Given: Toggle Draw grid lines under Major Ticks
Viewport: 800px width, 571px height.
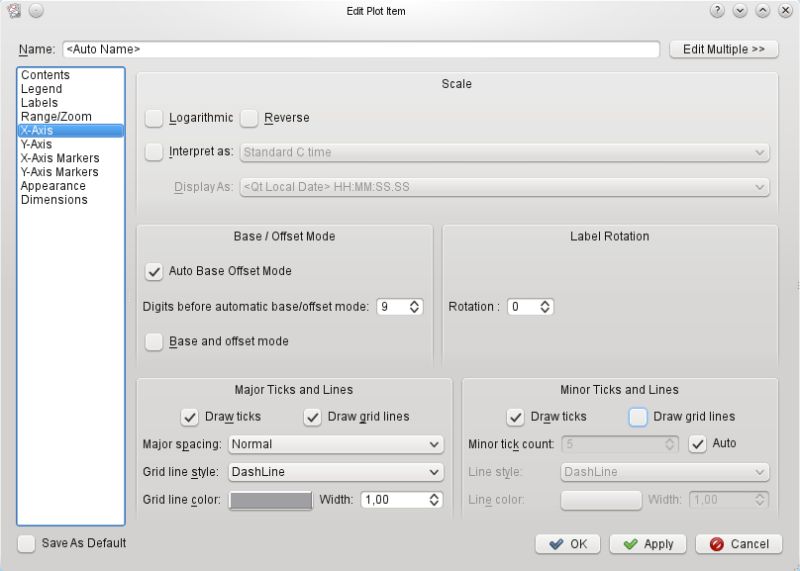Looking at the screenshot, I should click(312, 417).
